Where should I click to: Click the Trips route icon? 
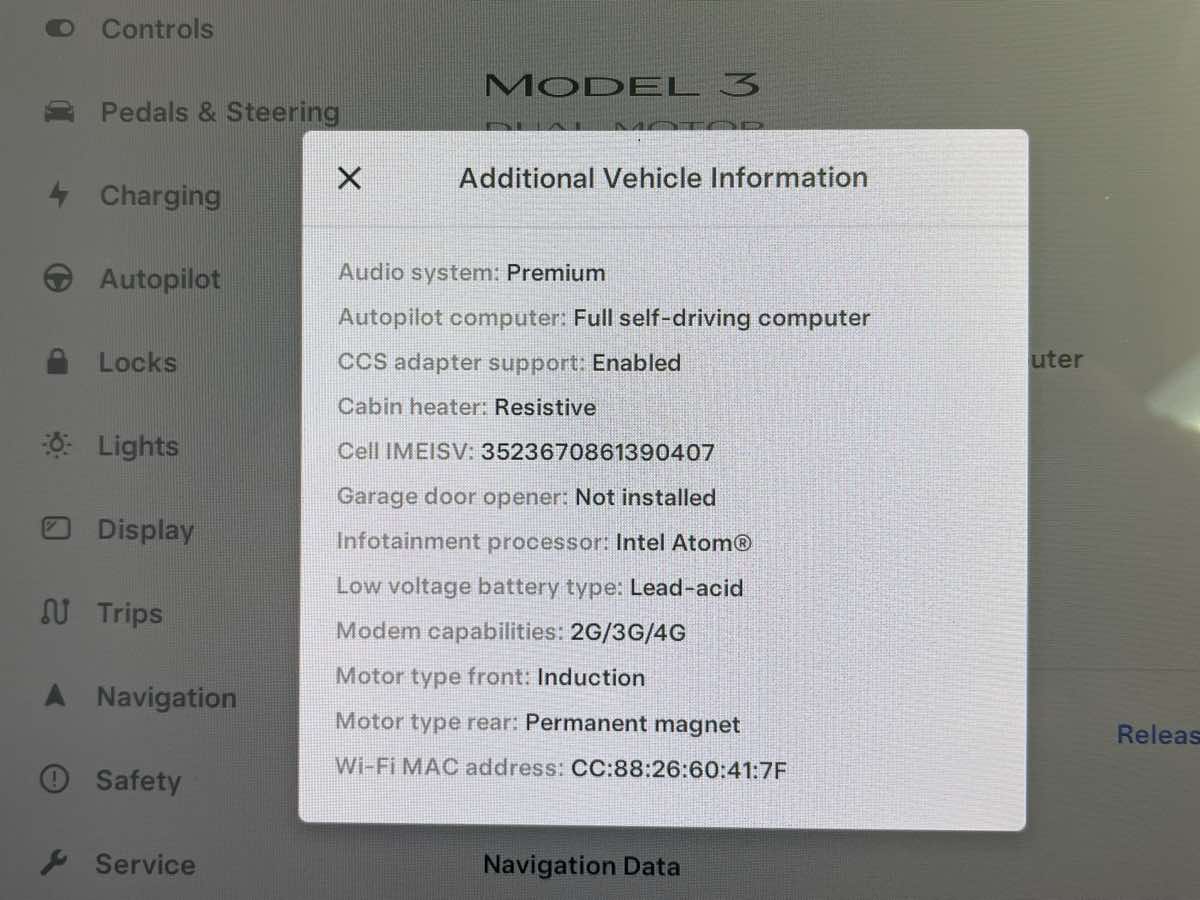[55, 612]
